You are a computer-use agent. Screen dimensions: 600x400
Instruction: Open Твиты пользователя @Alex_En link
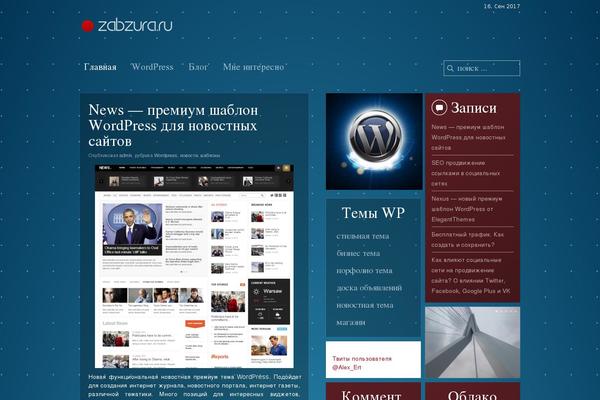(x=362, y=363)
